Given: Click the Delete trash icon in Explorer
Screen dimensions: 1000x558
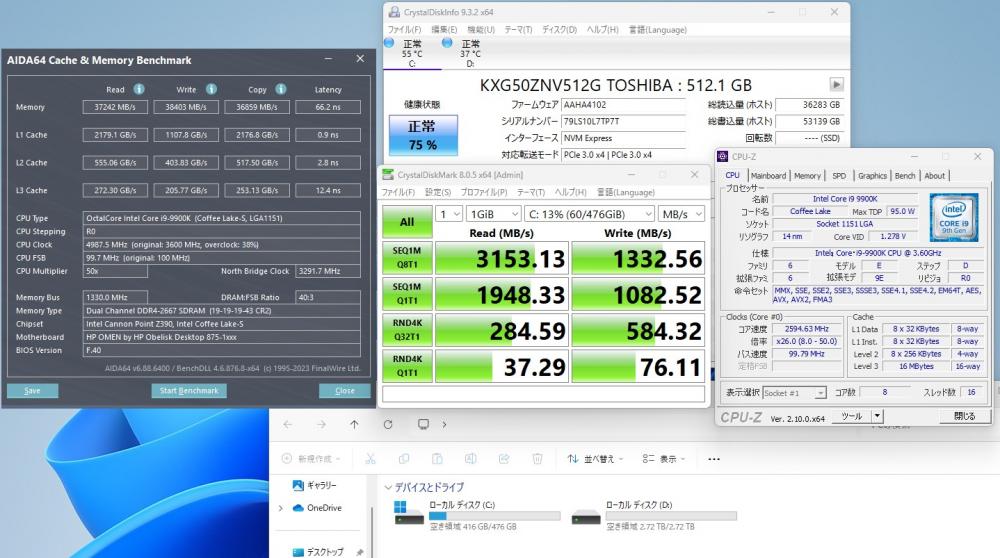Looking at the screenshot, I should pyautogui.click(x=538, y=459).
